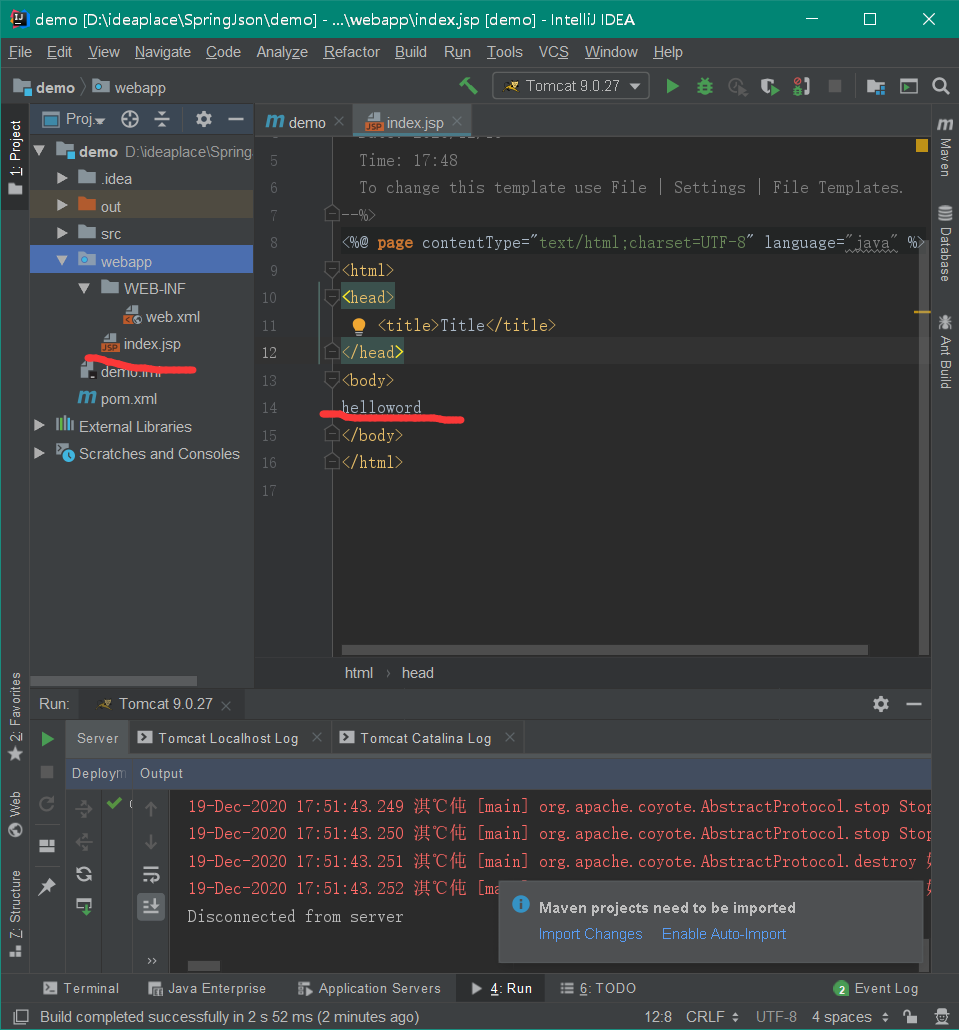The width and height of the screenshot is (959, 1030).
Task: Click the up arrow in console output
Action: (x=151, y=809)
